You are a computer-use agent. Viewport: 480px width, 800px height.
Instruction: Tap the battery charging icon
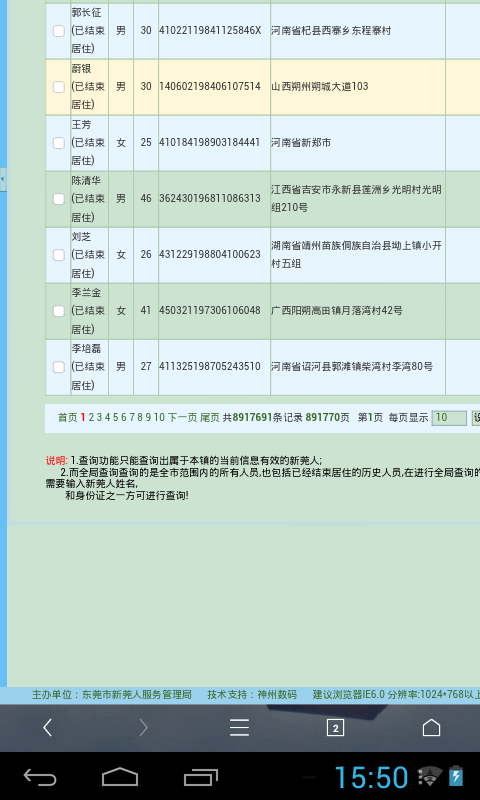coord(456,776)
